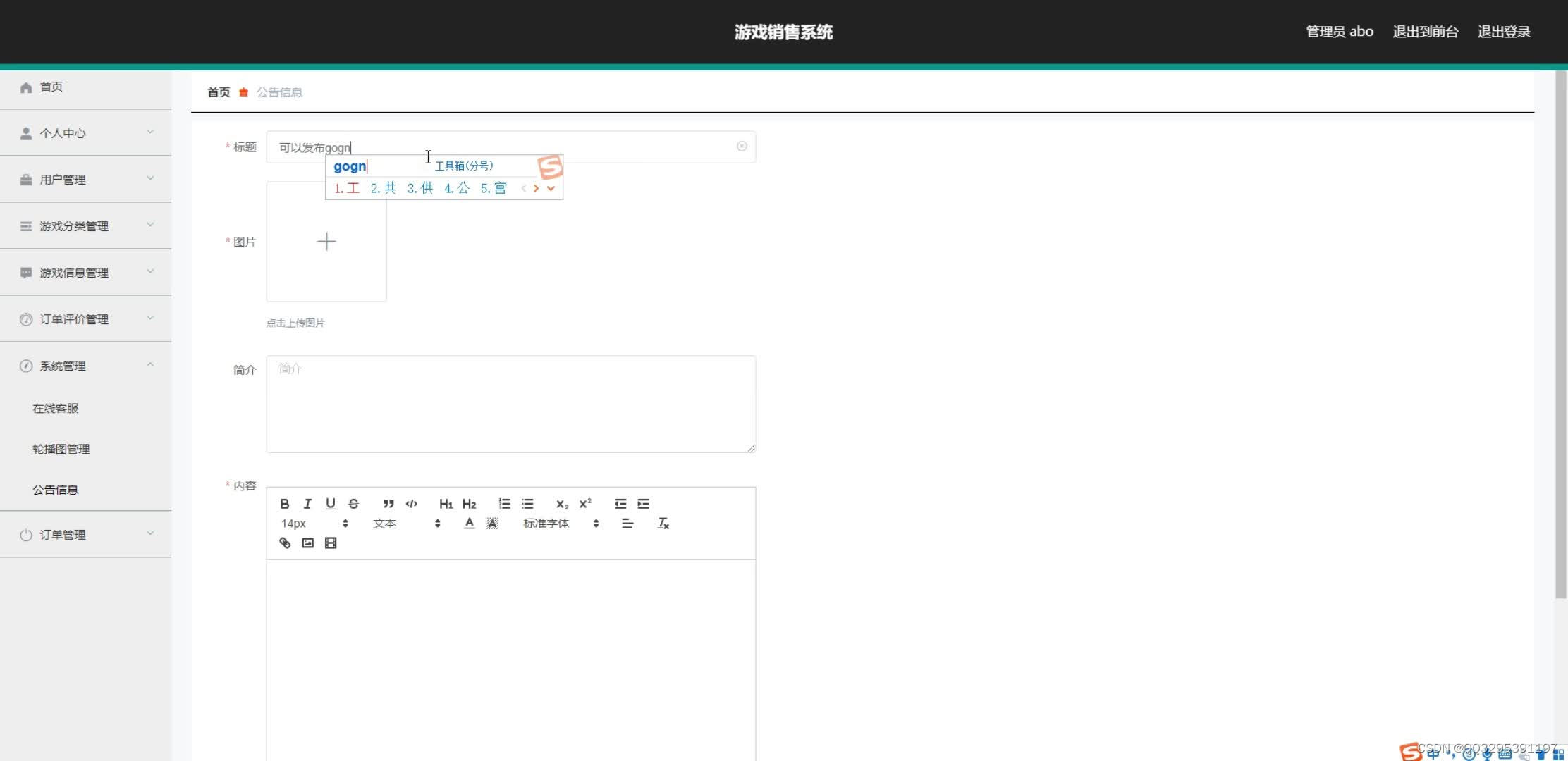Go to 首页 via the breadcrumb

coord(219,92)
